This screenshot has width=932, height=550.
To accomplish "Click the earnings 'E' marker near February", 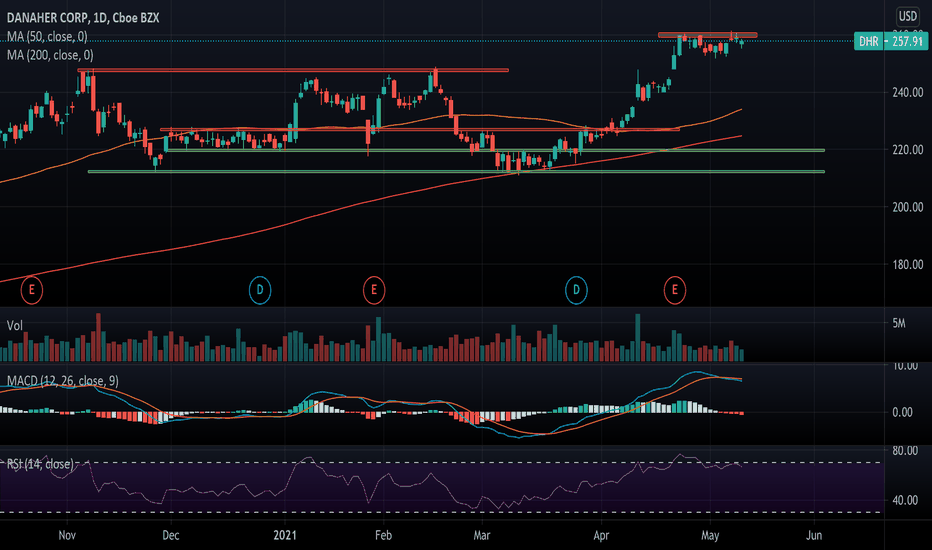I will tap(374, 290).
